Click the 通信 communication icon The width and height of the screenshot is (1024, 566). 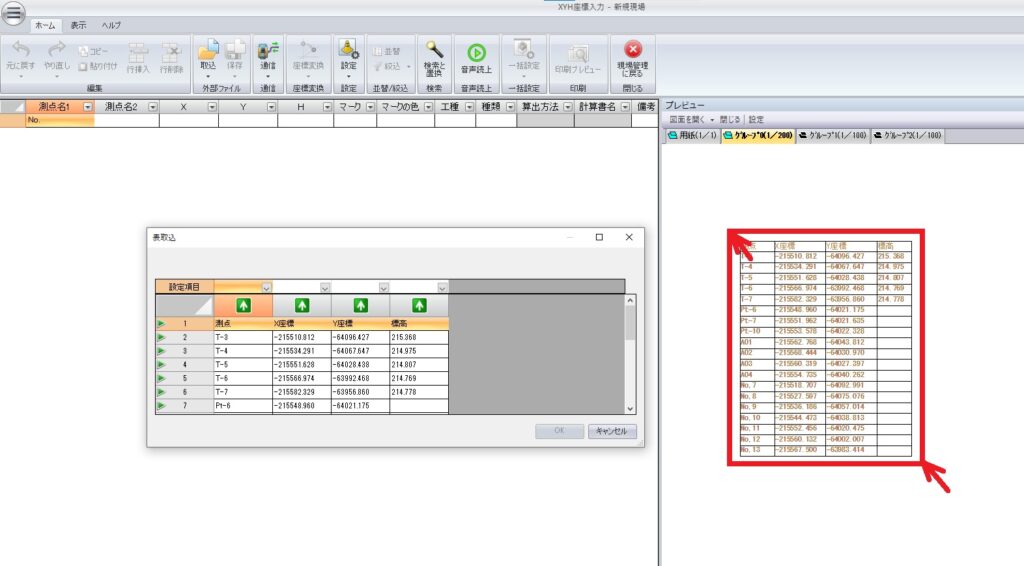[267, 51]
